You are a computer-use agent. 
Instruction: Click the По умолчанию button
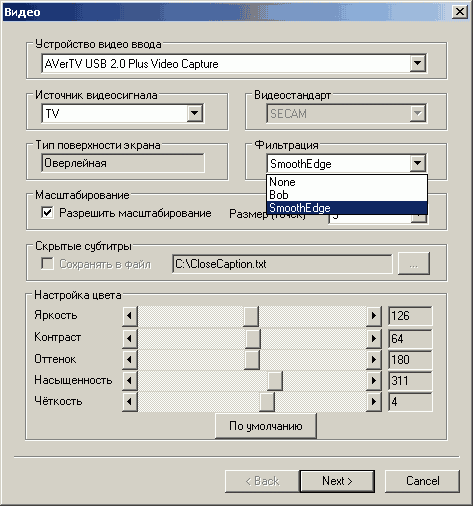pos(266,426)
